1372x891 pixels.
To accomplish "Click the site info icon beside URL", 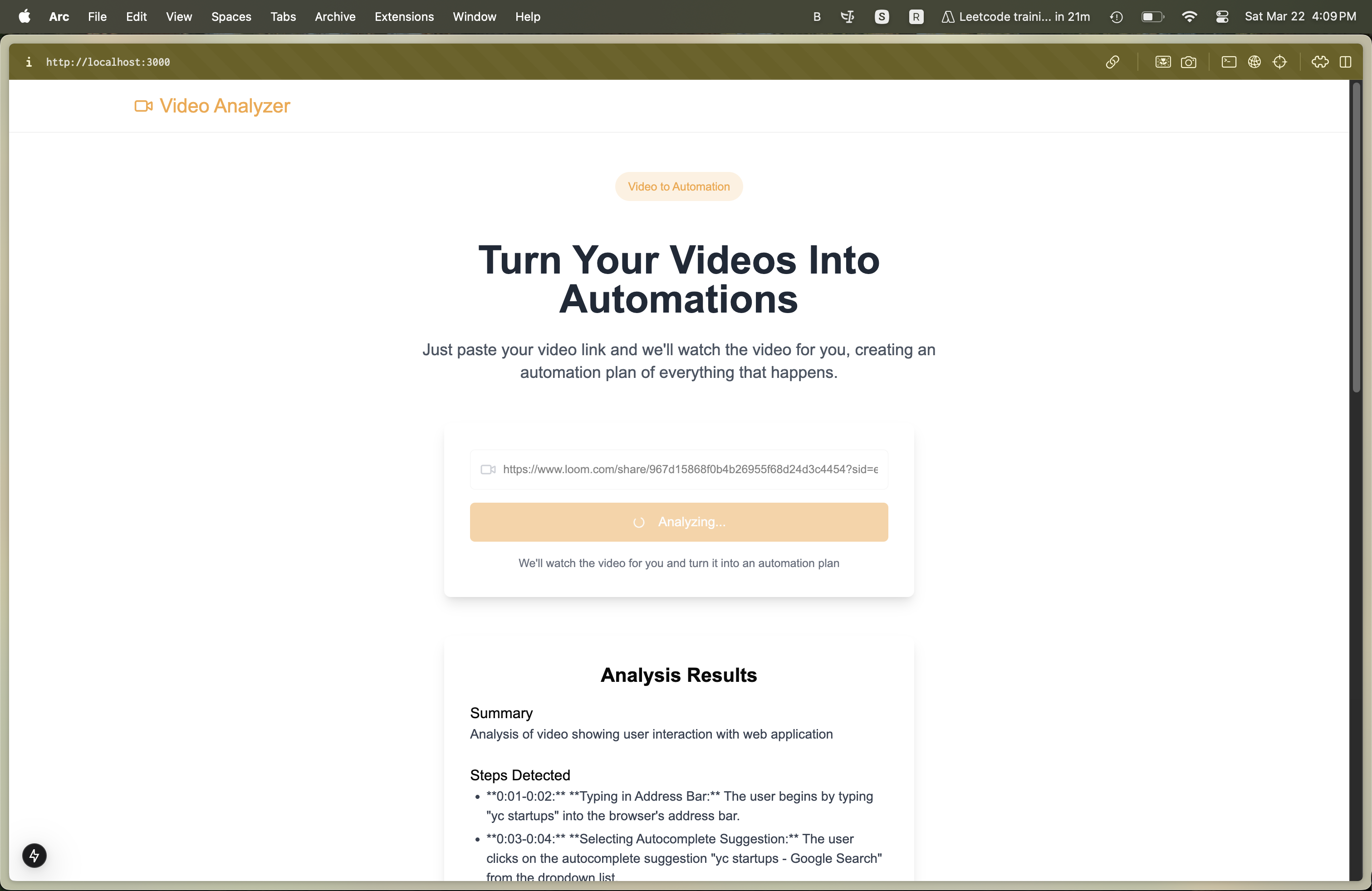I will 29,62.
